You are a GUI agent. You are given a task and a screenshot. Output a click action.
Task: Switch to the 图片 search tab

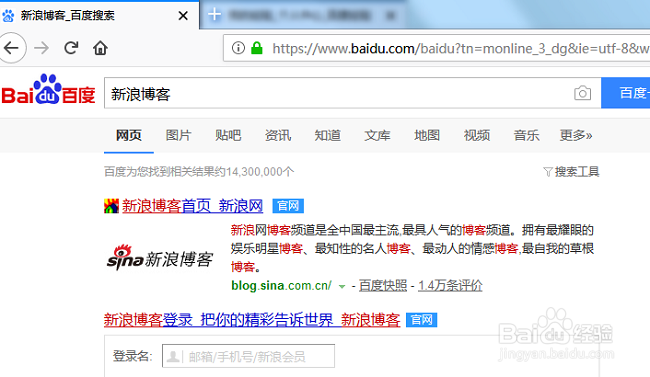tap(179, 135)
